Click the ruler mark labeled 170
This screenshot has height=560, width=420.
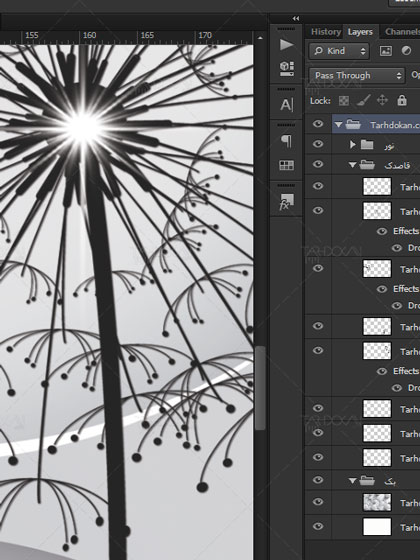[x=205, y=35]
